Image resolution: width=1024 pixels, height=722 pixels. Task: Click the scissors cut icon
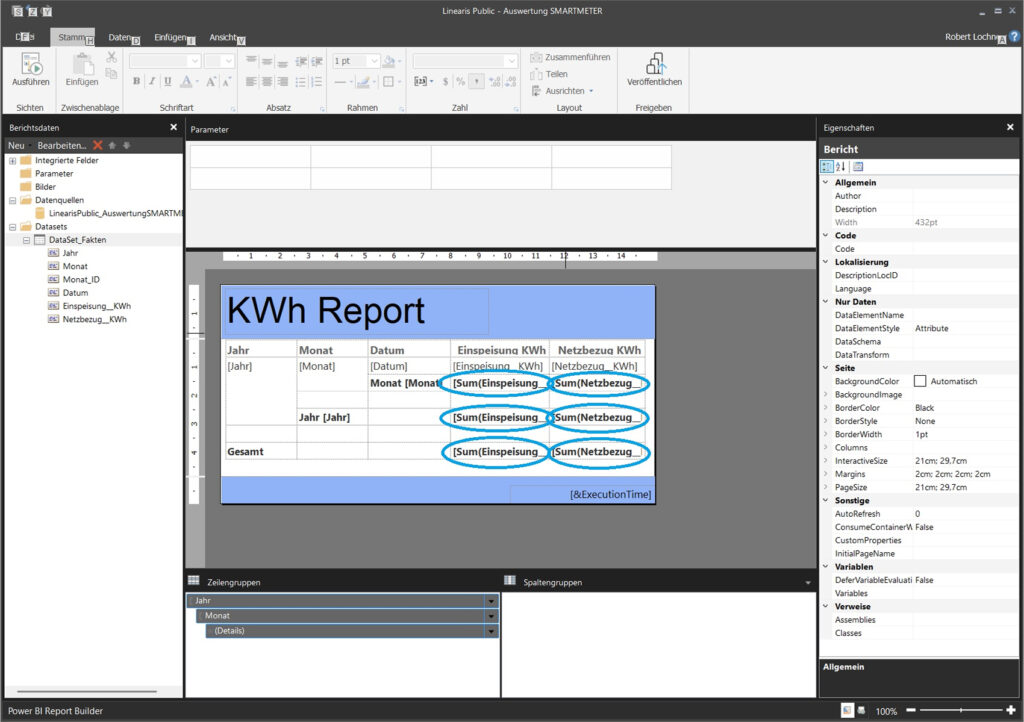[111, 56]
